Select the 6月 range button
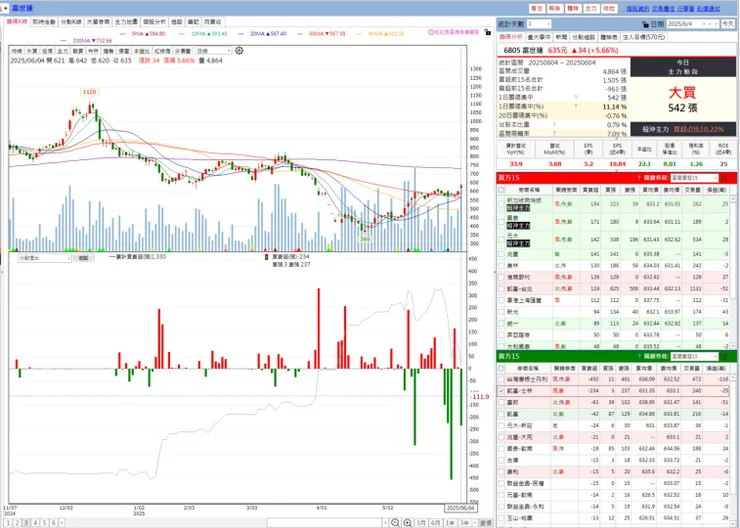 click(436, 523)
